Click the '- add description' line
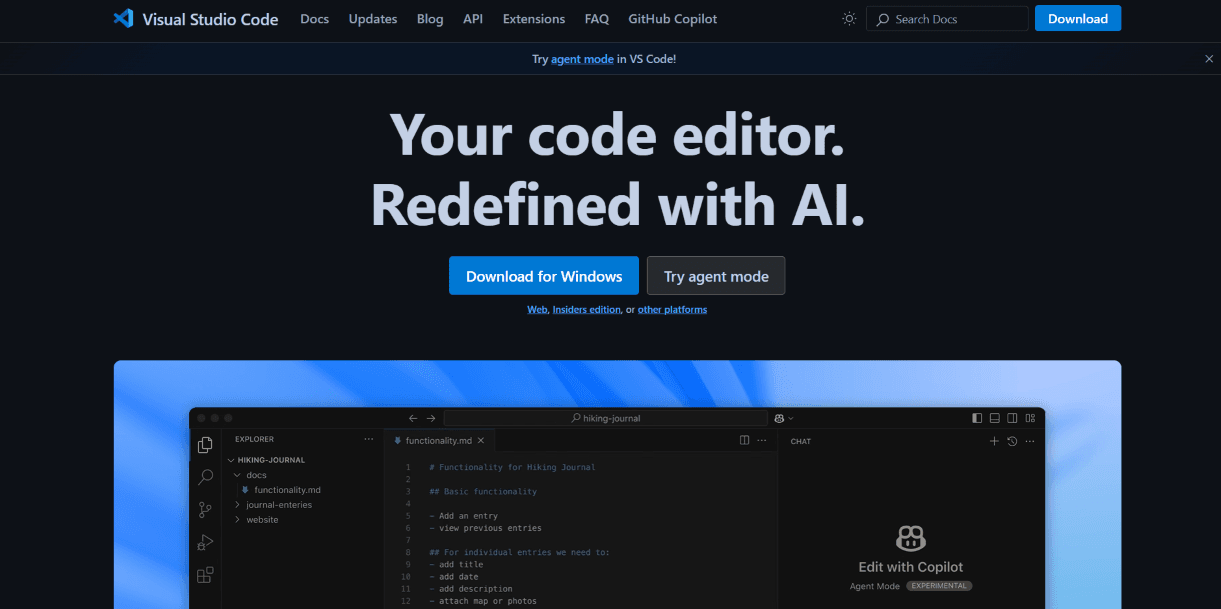Screen dimensions: 1221x609 (x=471, y=589)
